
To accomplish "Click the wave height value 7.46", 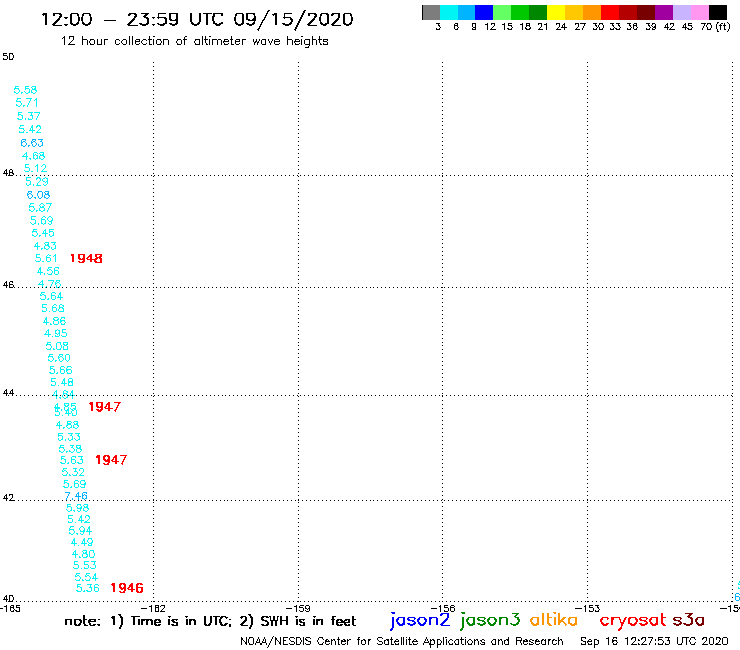I will 76,496.
